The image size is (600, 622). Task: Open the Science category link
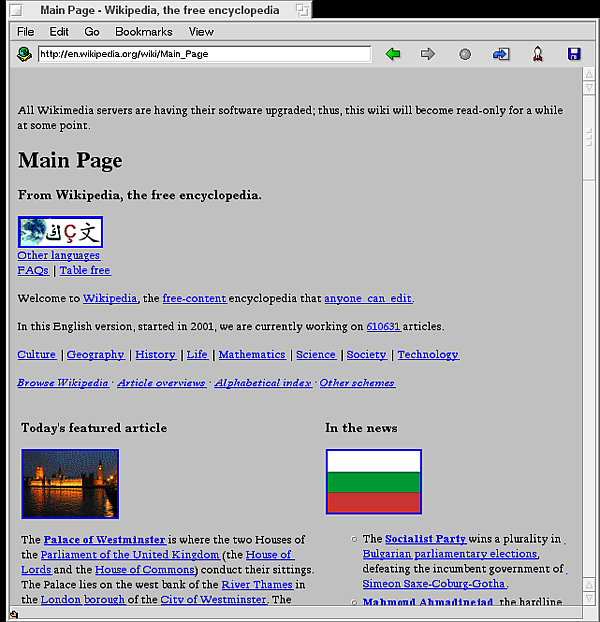316,355
